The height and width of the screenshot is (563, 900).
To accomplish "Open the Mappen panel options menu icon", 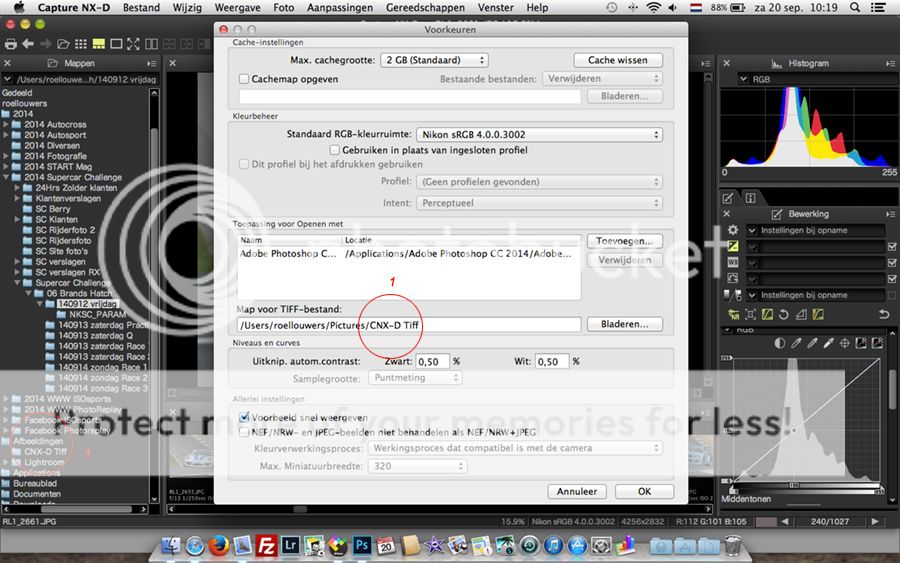I will (152, 63).
